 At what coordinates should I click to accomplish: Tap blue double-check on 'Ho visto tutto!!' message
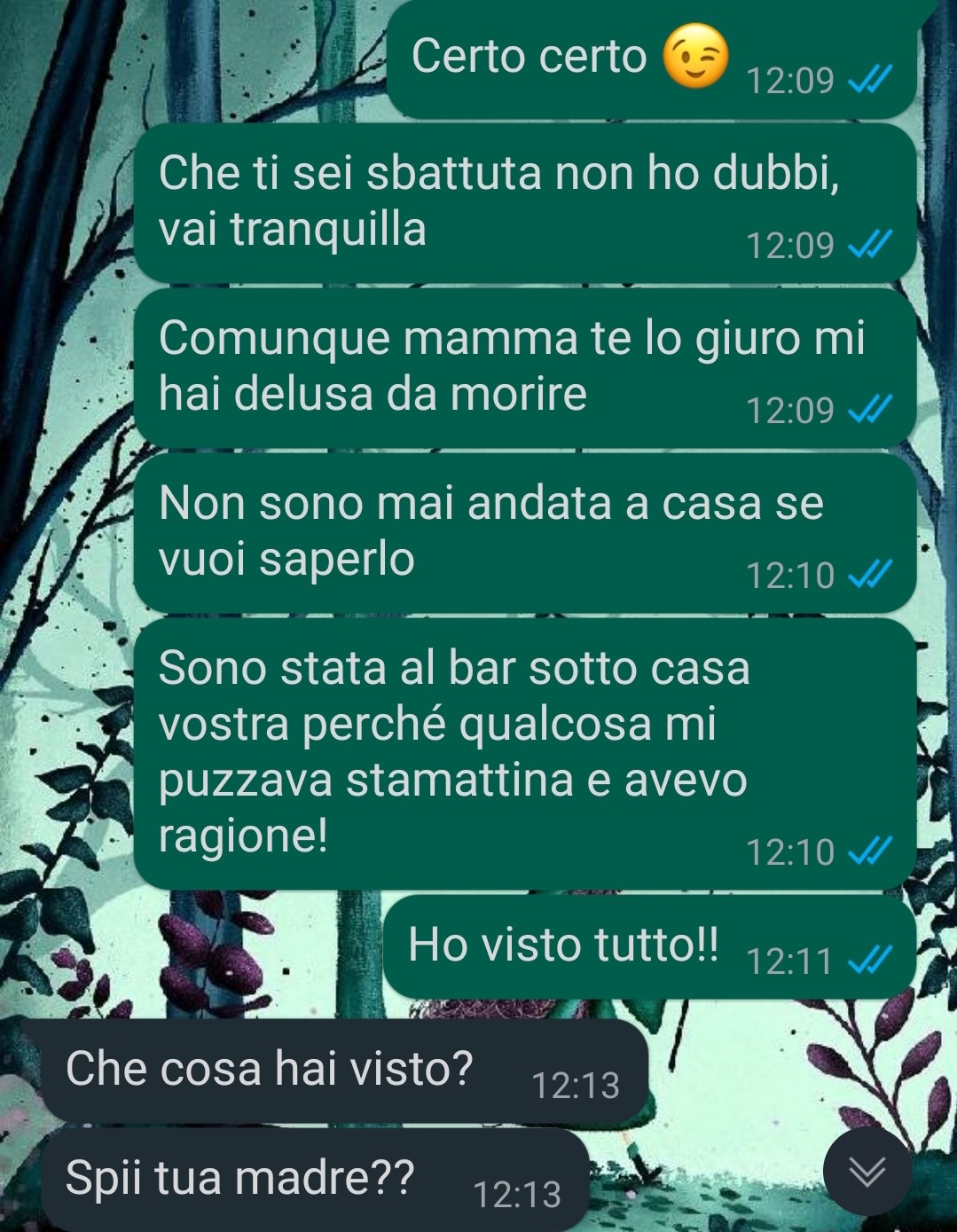[869, 960]
